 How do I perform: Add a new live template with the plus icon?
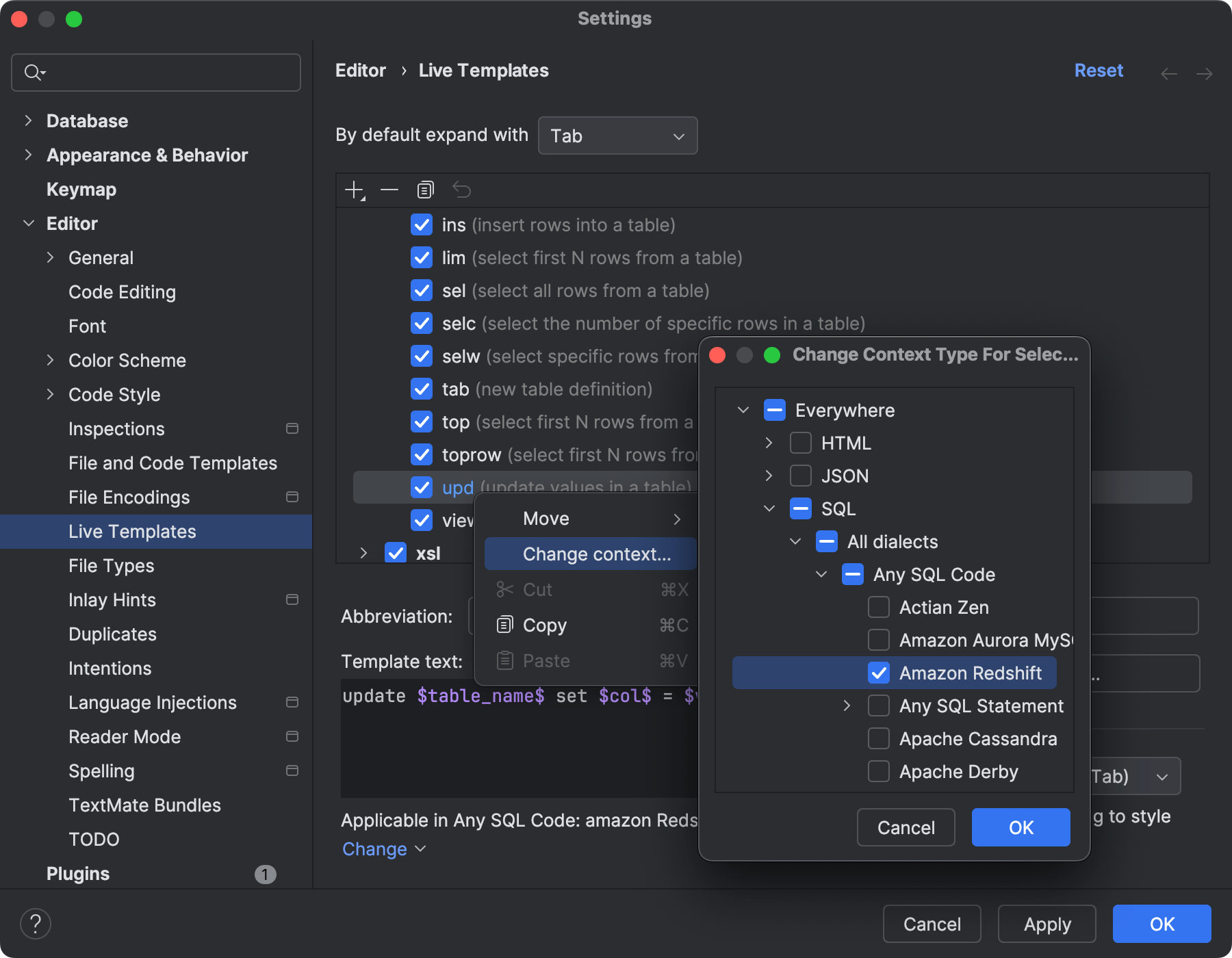click(354, 190)
